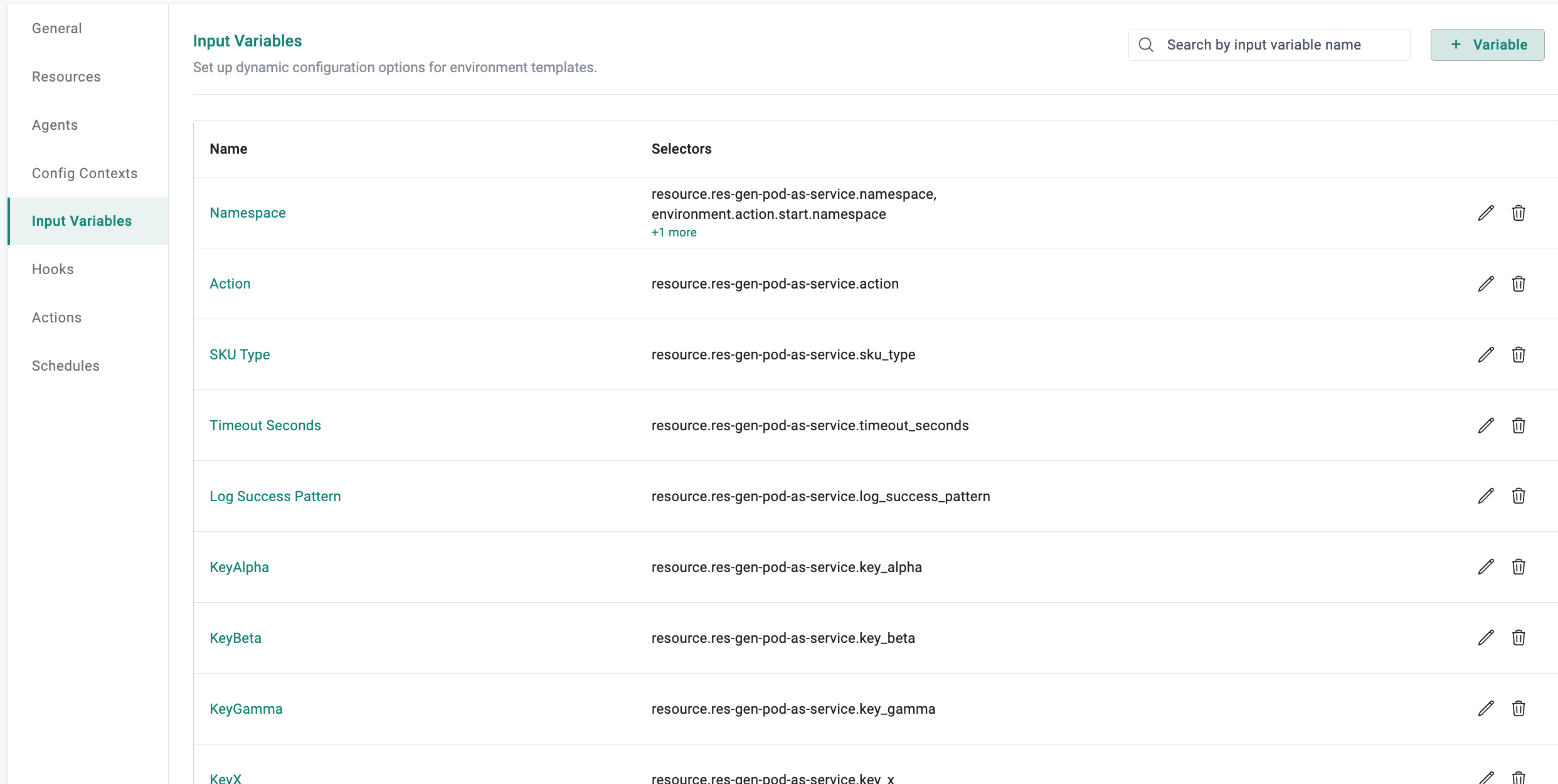Open the KeyGamma variable link
The width and height of the screenshot is (1558, 784).
click(246, 709)
